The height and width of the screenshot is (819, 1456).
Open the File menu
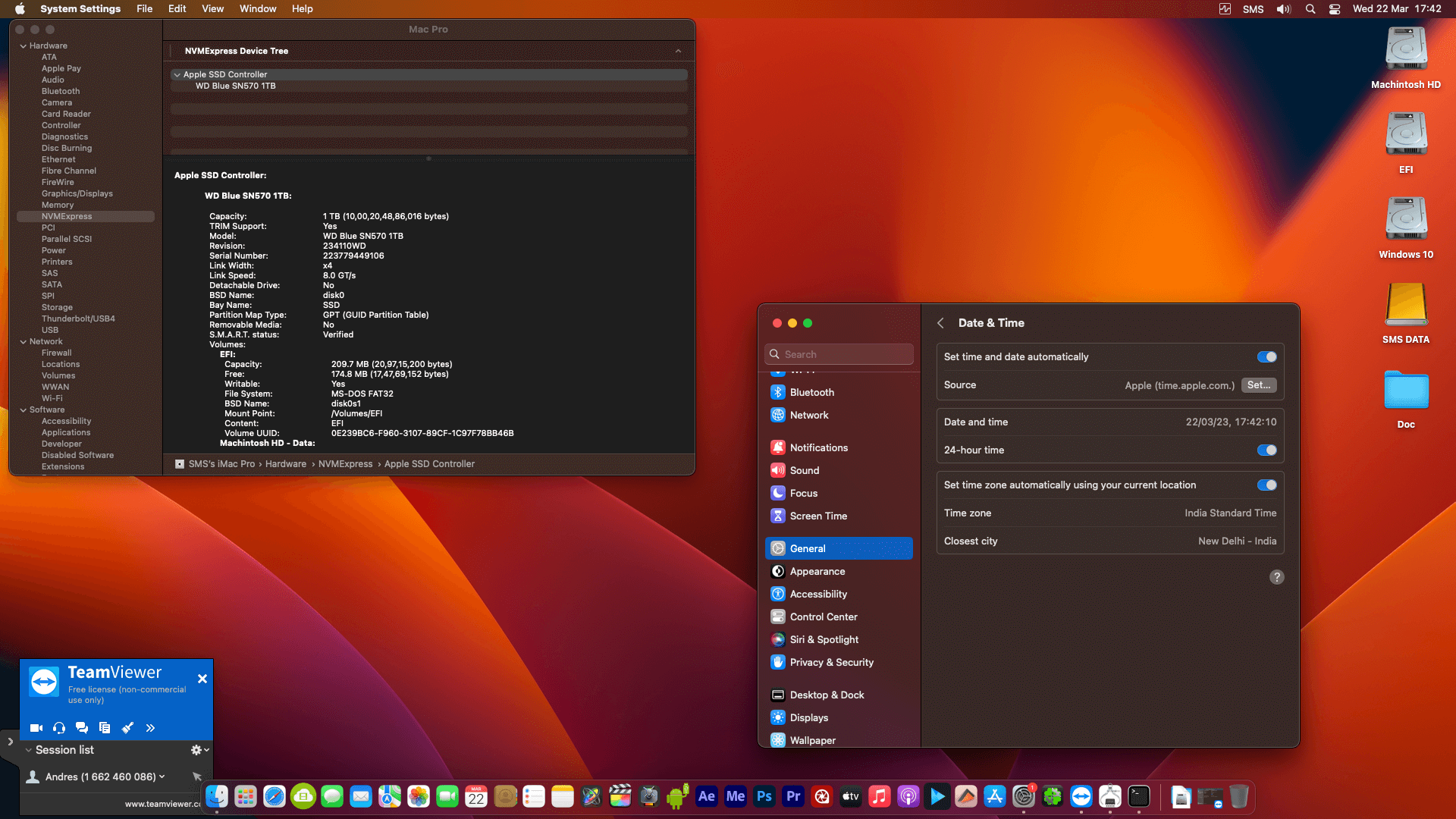[144, 9]
